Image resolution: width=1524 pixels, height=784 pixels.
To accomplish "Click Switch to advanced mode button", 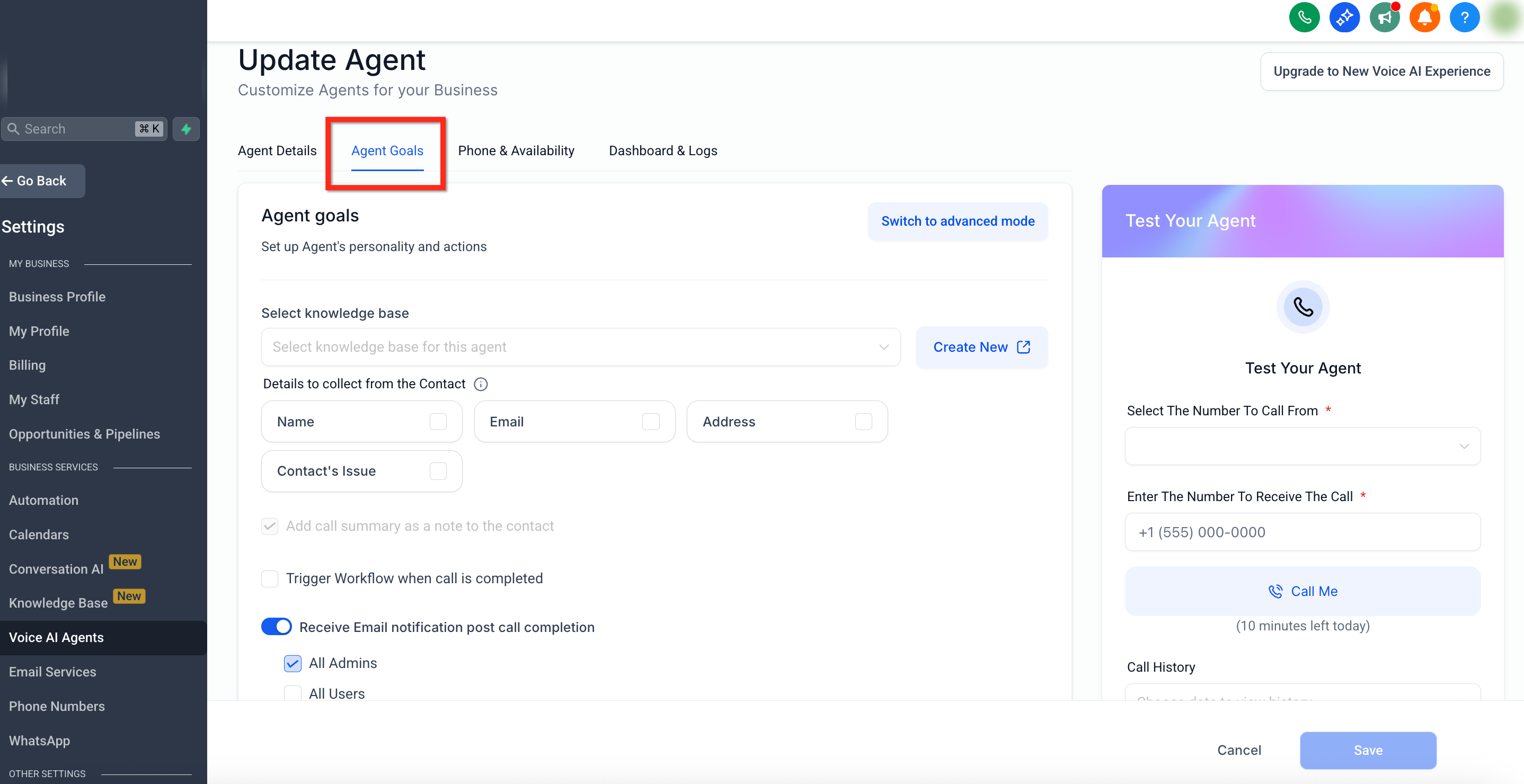I will coord(957,221).
